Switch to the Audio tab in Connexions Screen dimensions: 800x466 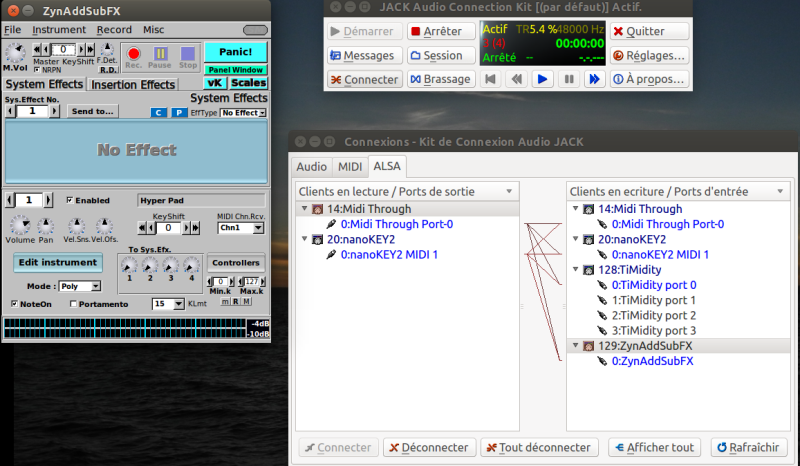(311, 167)
